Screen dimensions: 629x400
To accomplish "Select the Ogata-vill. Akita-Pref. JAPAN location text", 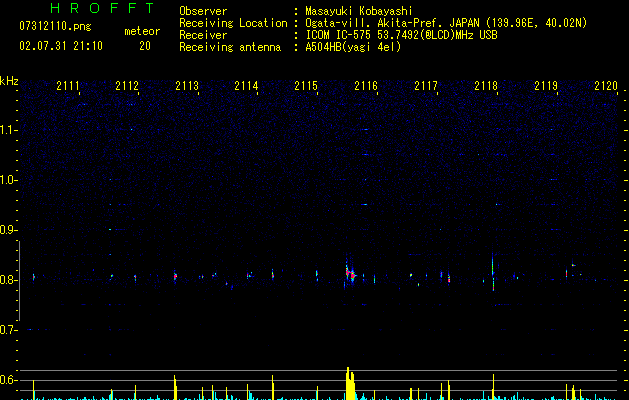I will 446,23.
